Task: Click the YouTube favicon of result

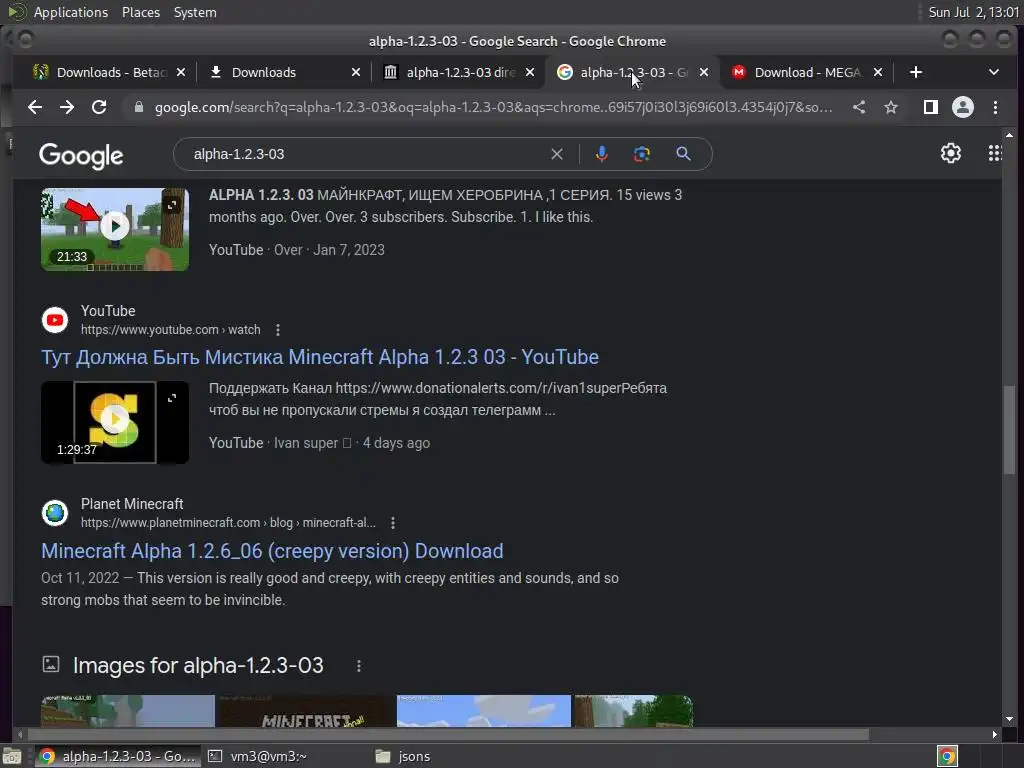Action: 55,320
